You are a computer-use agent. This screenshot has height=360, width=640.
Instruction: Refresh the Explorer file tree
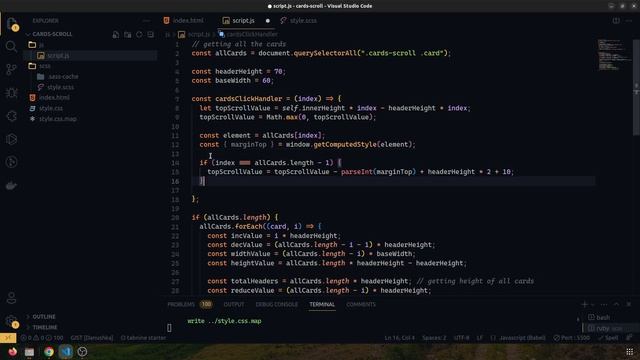coord(139,34)
